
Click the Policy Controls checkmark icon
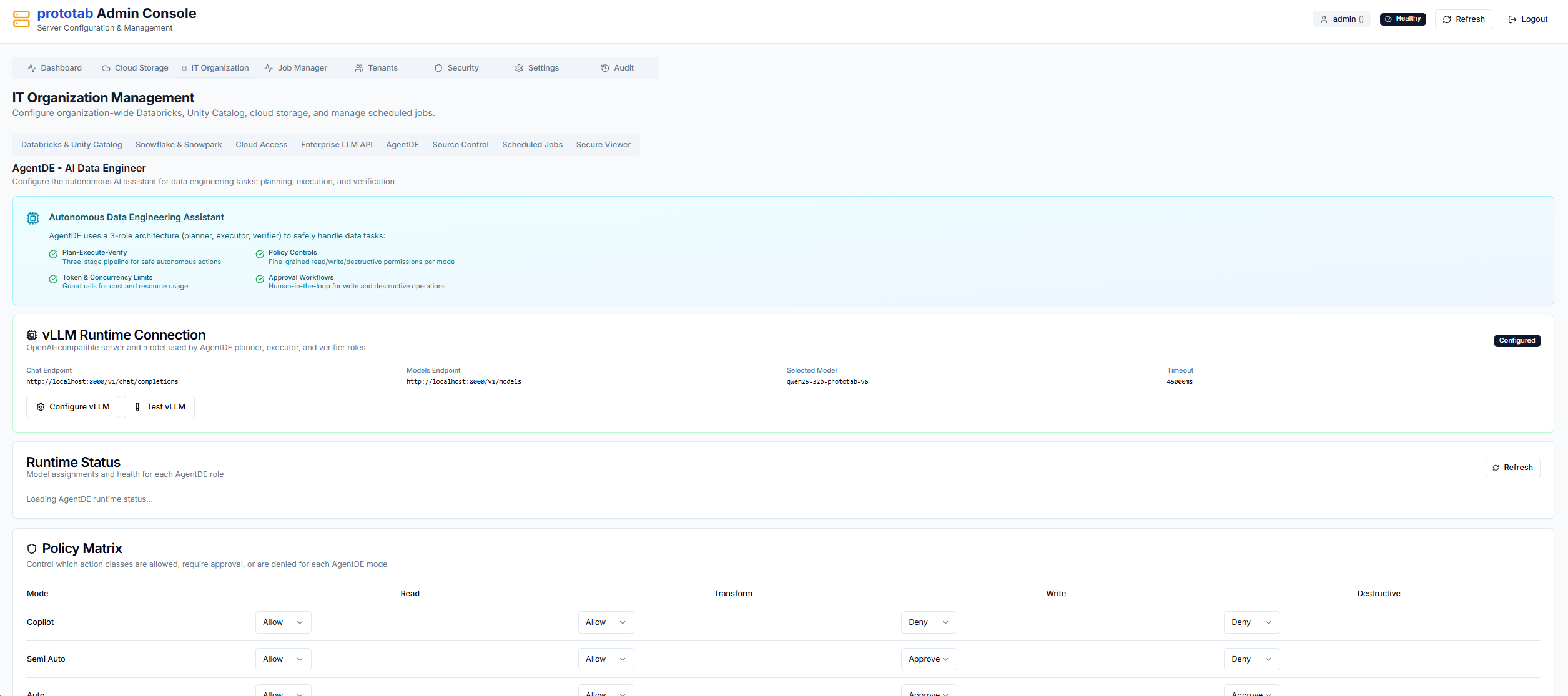click(260, 254)
